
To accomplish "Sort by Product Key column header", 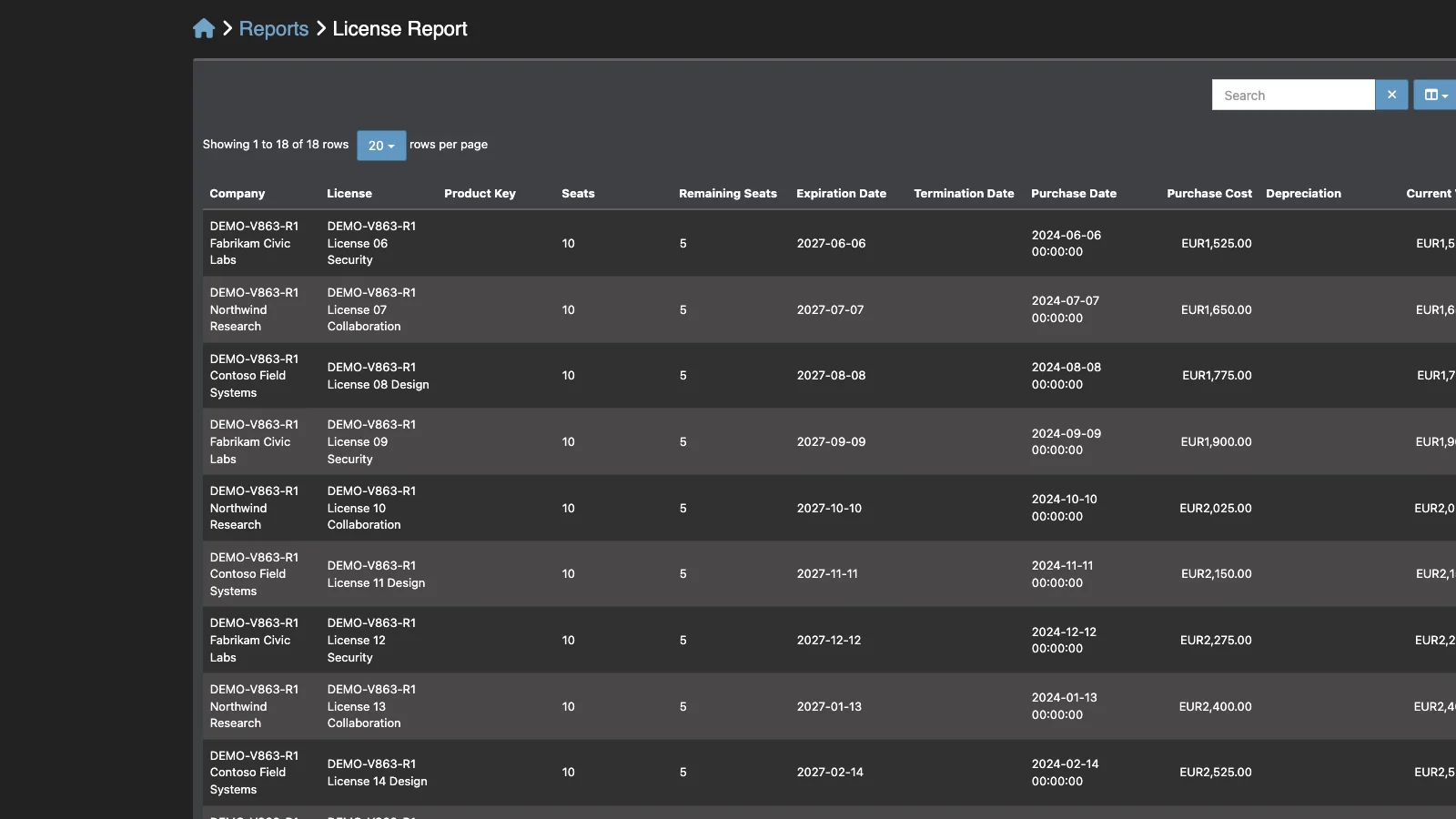I will [480, 194].
